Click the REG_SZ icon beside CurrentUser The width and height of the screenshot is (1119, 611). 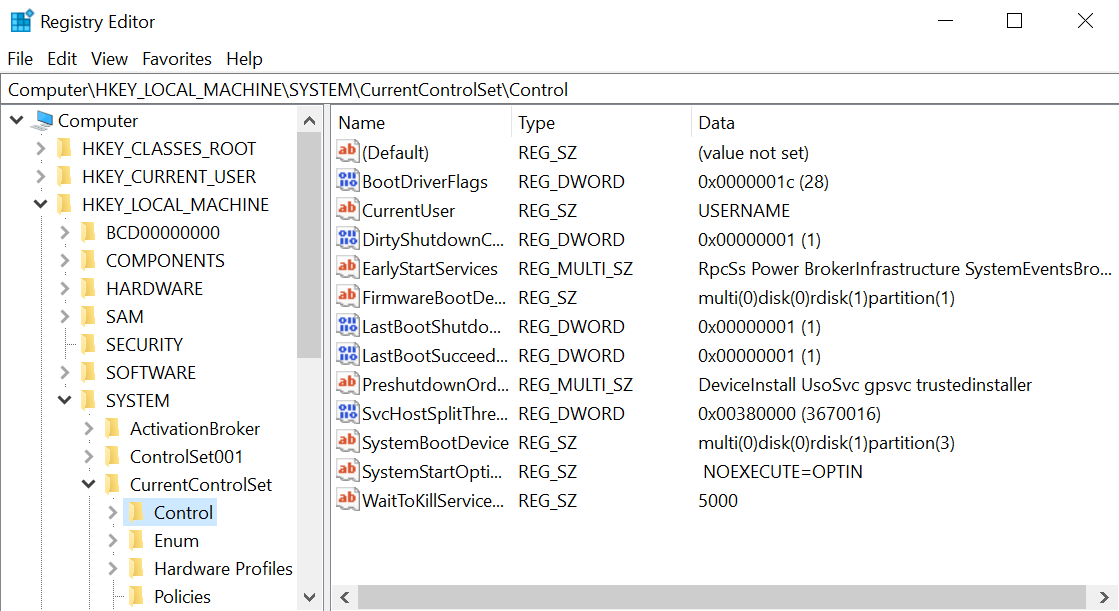[x=347, y=210]
